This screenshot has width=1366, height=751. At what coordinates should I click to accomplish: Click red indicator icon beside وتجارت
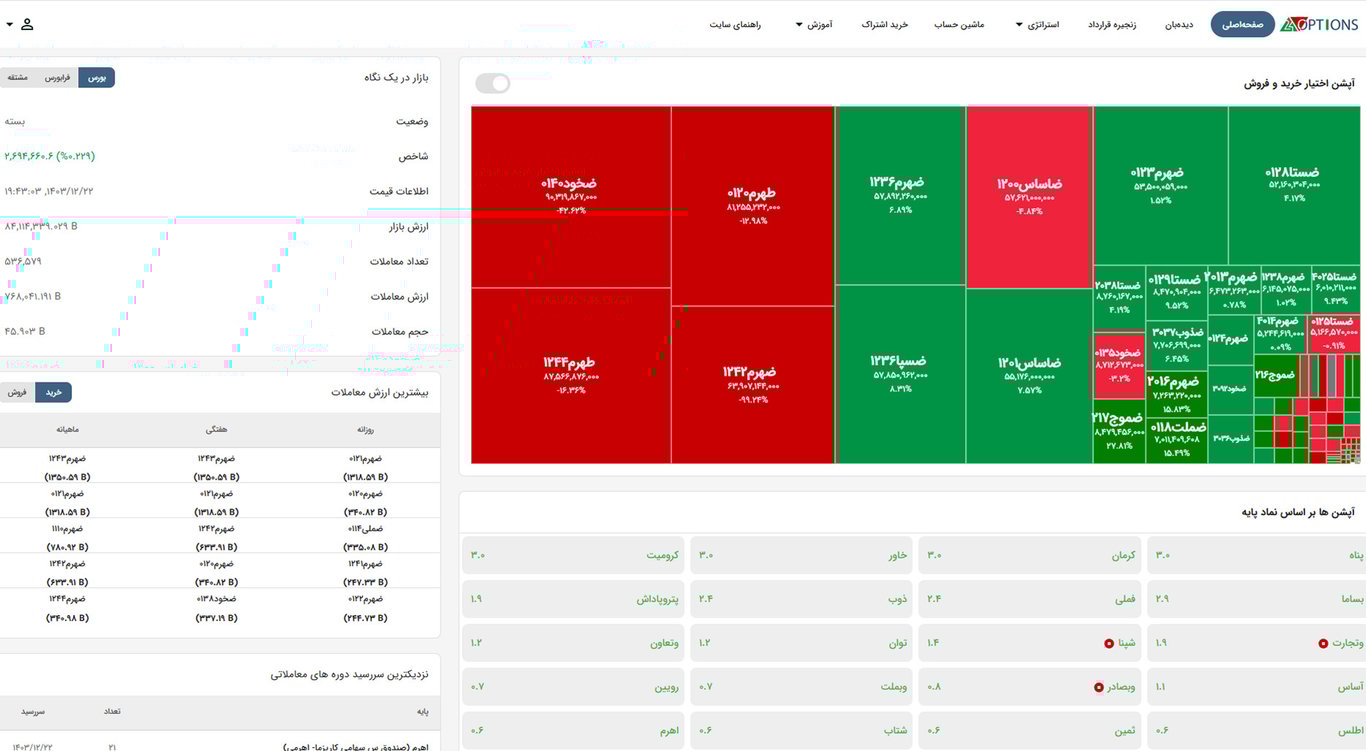1323,644
